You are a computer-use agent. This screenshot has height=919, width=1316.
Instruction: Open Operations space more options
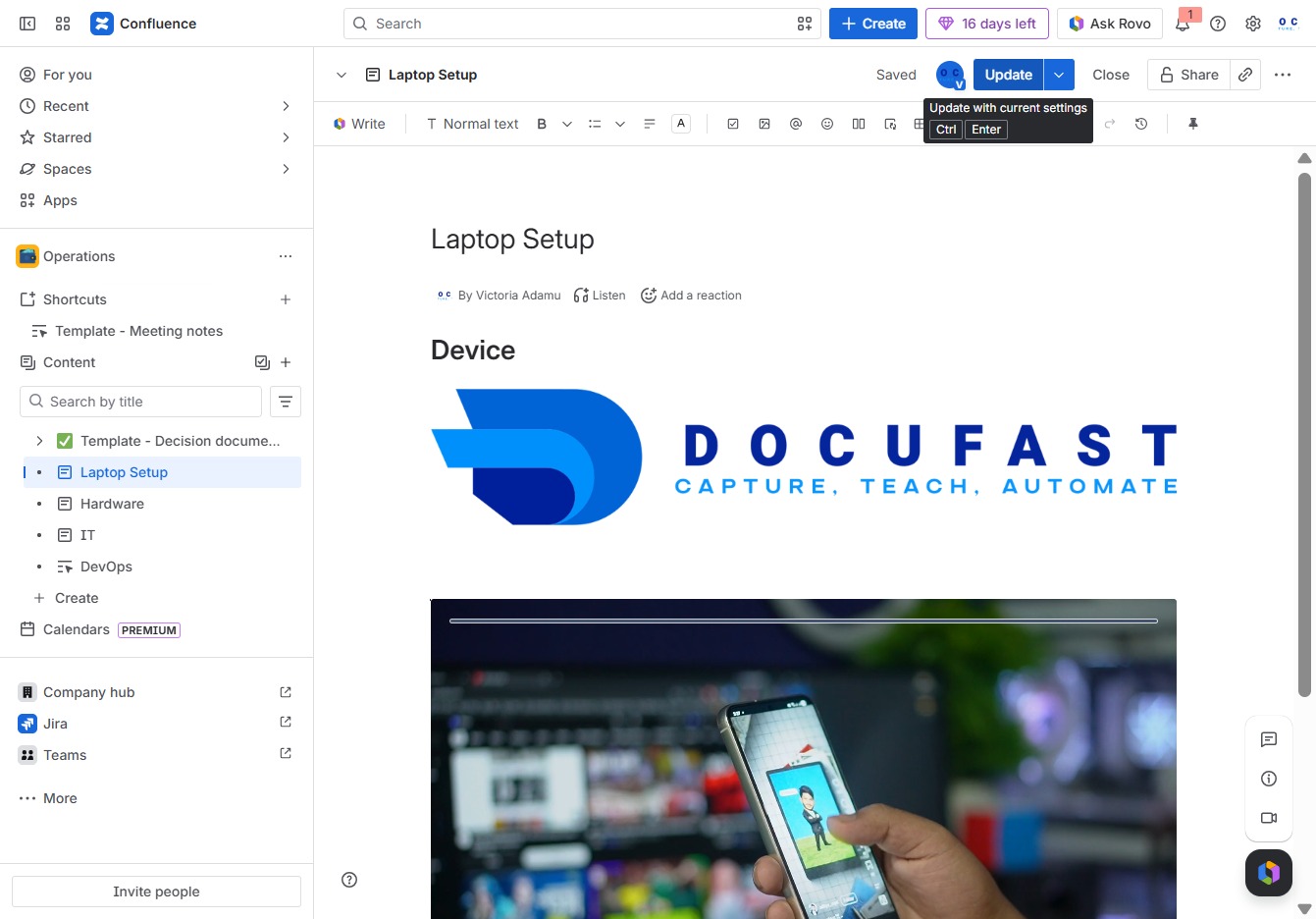286,256
